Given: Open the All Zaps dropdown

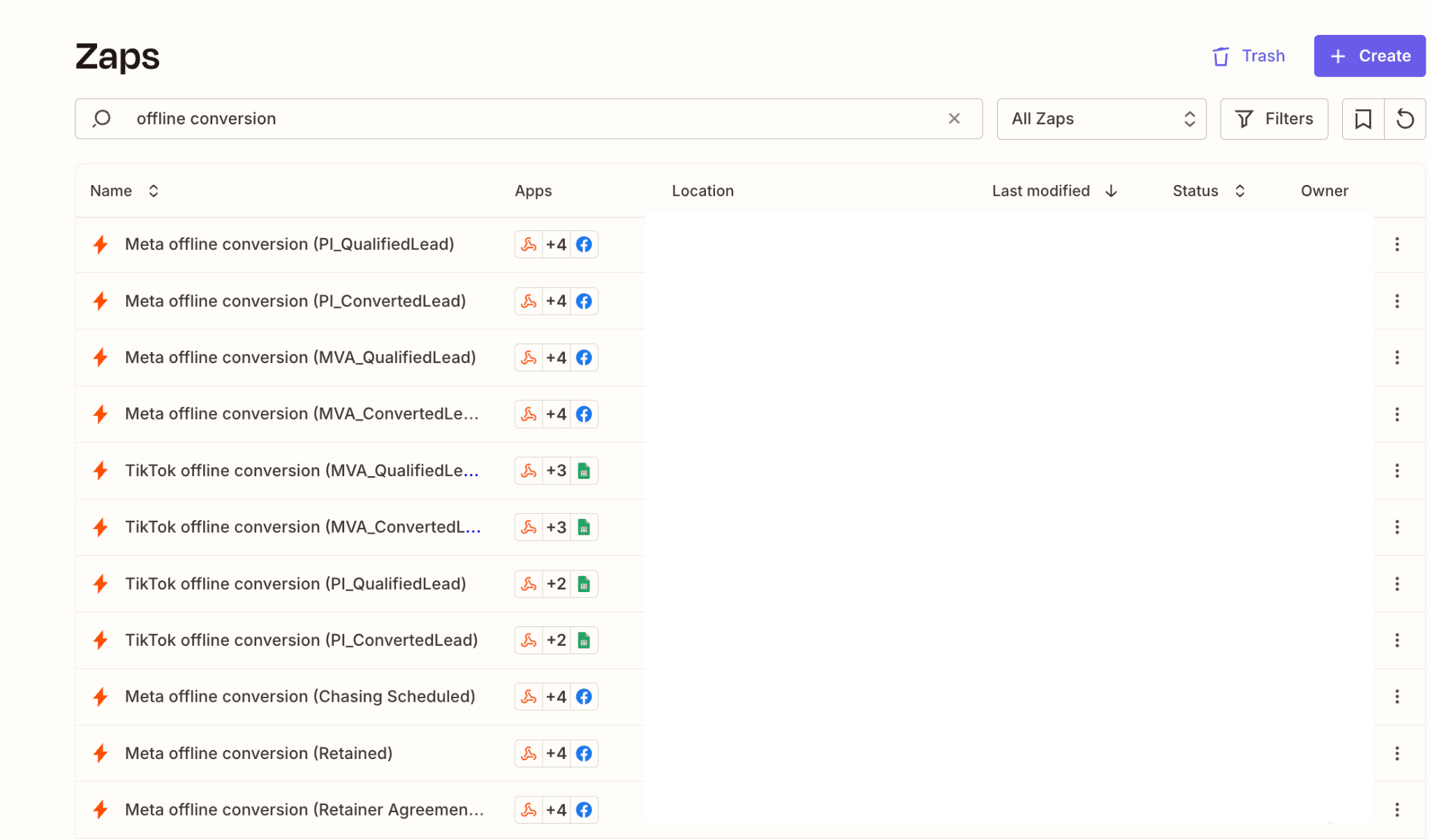Looking at the screenshot, I should pos(1101,119).
